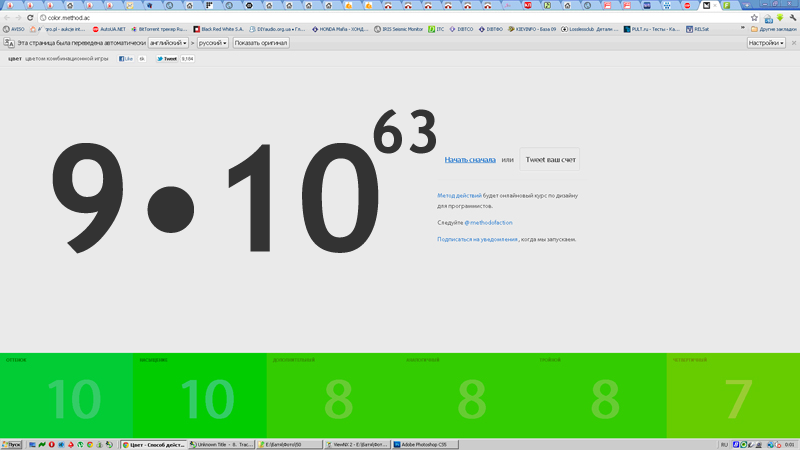Click the browser back arrow

7,18
